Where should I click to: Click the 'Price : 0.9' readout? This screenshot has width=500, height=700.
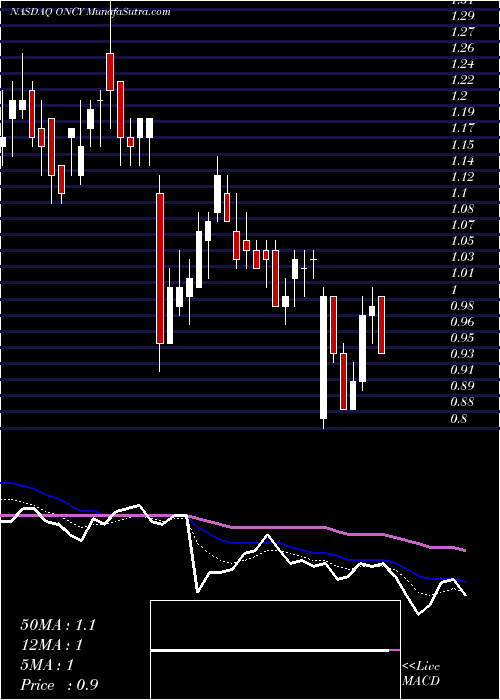(59, 685)
